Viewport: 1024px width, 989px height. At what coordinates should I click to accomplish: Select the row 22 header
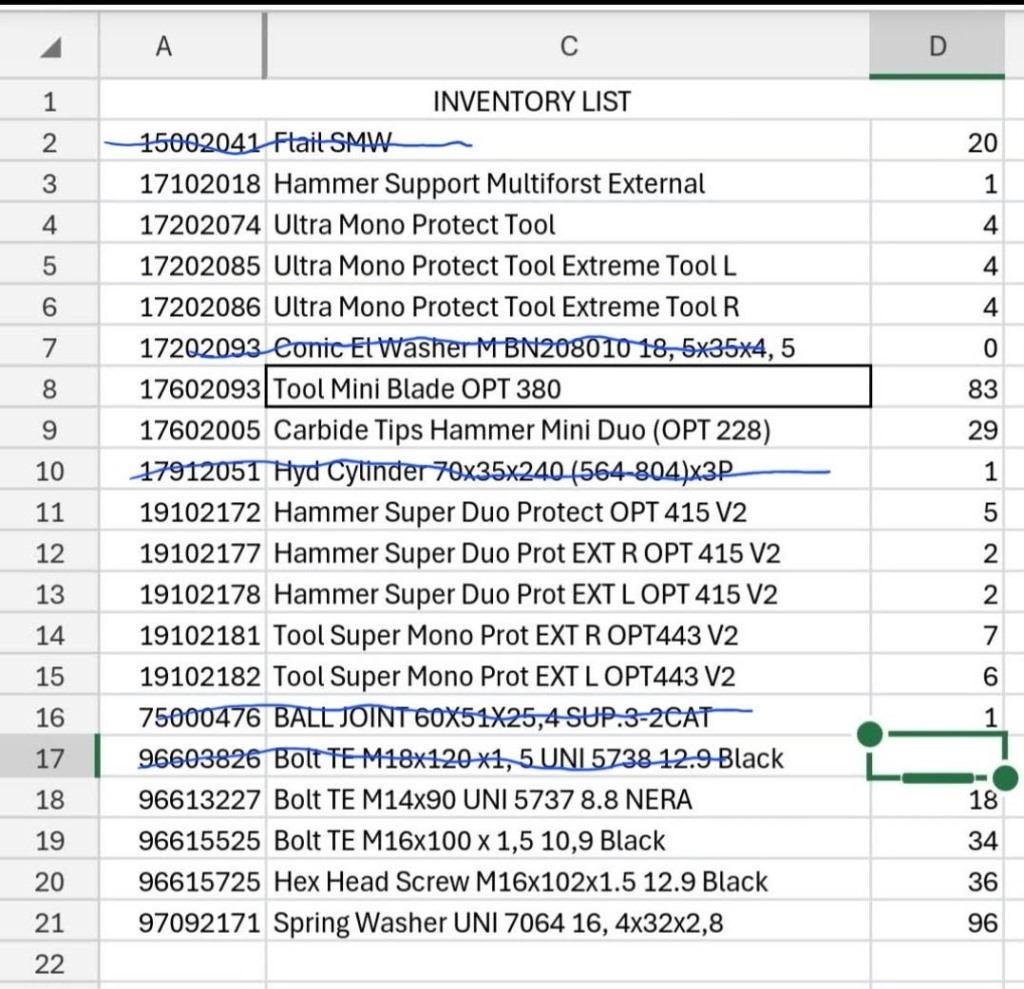tap(49, 964)
